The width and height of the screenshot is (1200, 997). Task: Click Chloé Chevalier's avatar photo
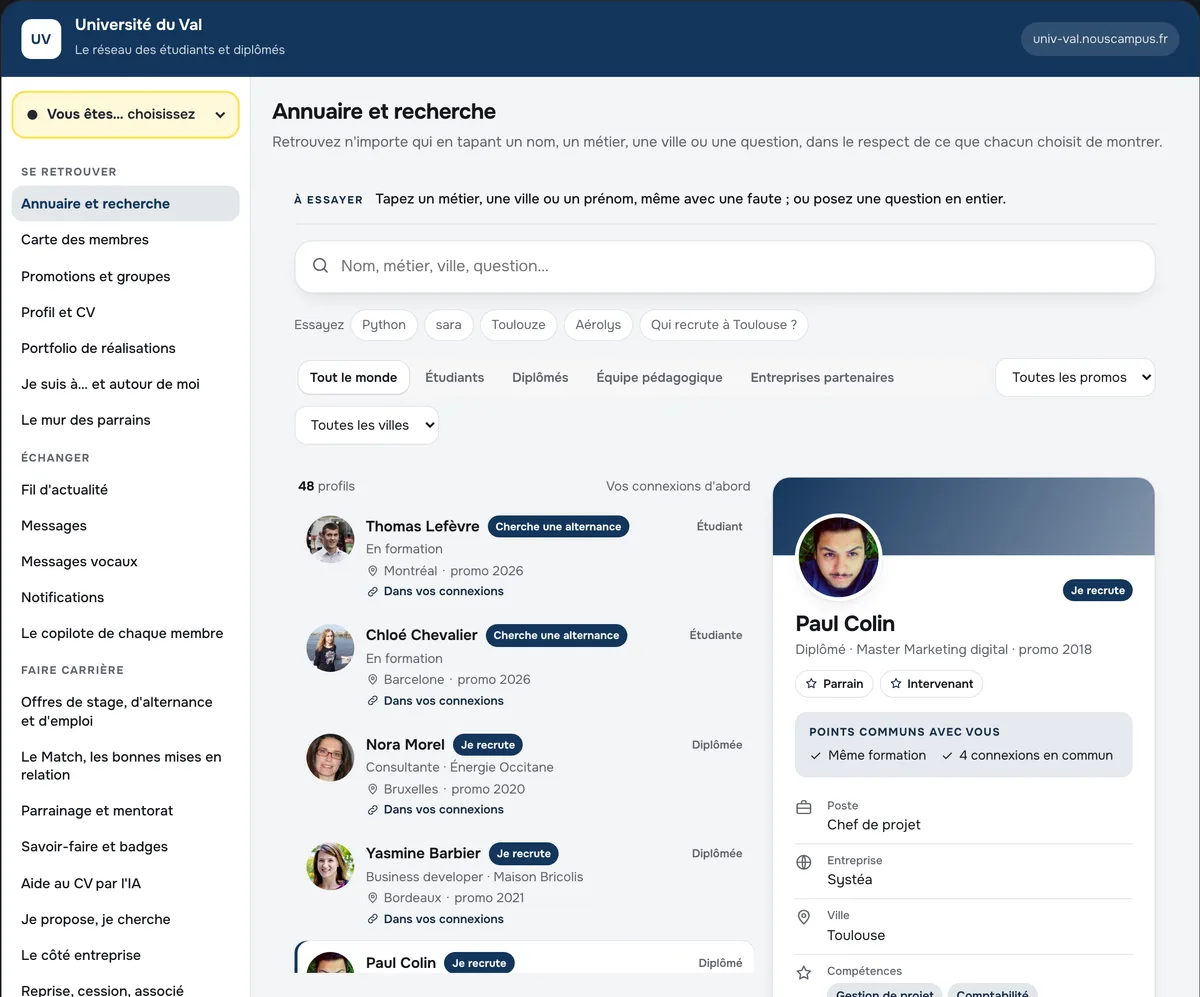click(x=330, y=648)
